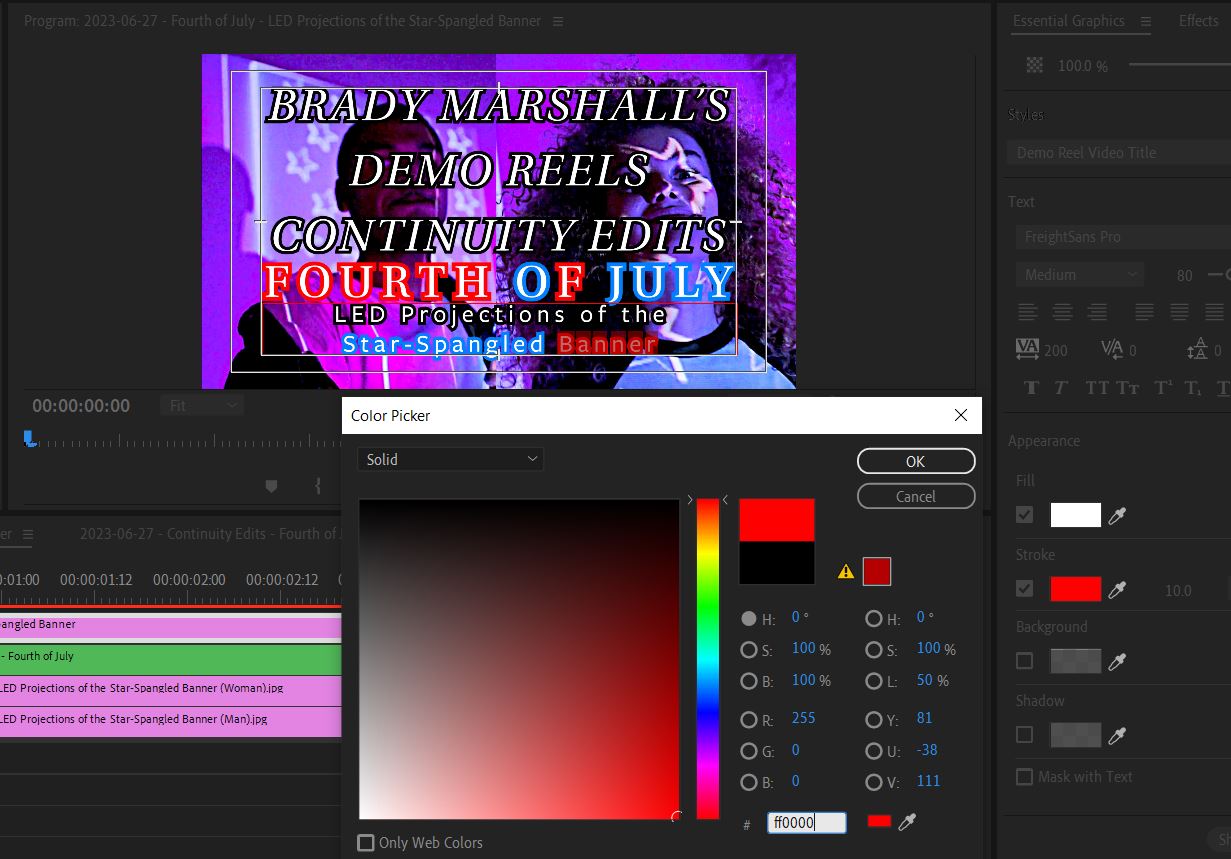Right align the text

point(1097,313)
